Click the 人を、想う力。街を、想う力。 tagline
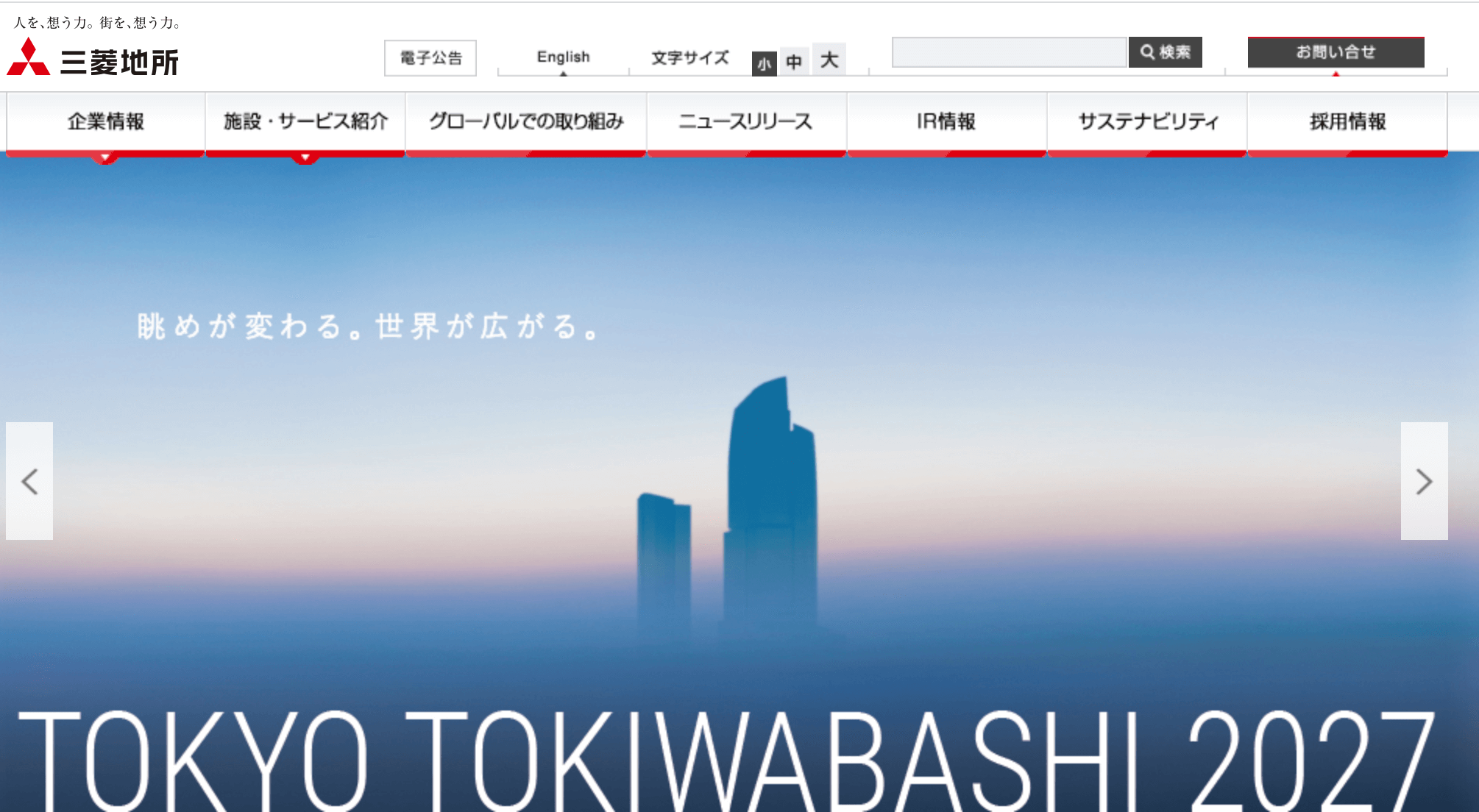The height and width of the screenshot is (812, 1479). coord(98,23)
